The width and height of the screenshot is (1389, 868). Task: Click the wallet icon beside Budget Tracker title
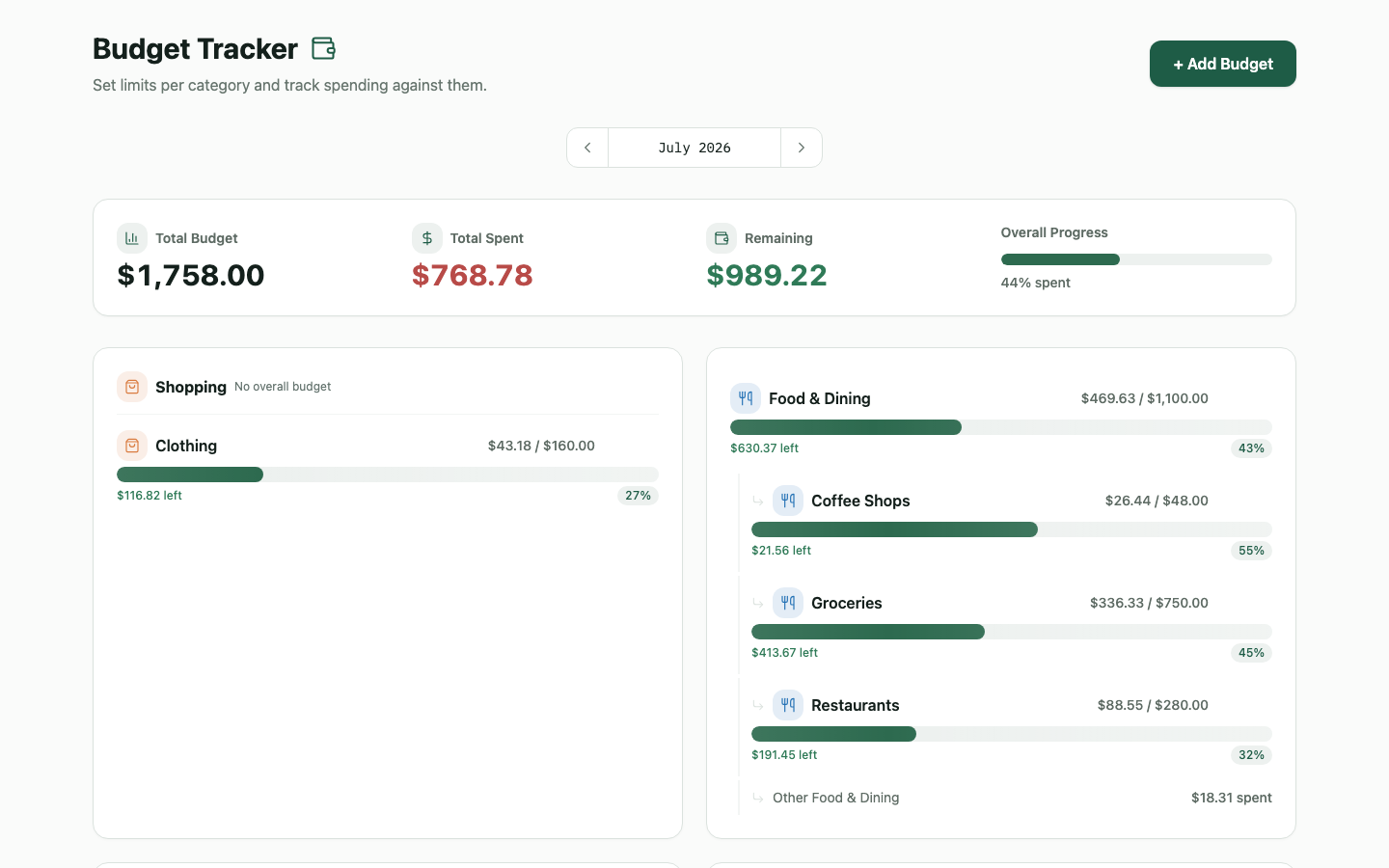[x=323, y=48]
